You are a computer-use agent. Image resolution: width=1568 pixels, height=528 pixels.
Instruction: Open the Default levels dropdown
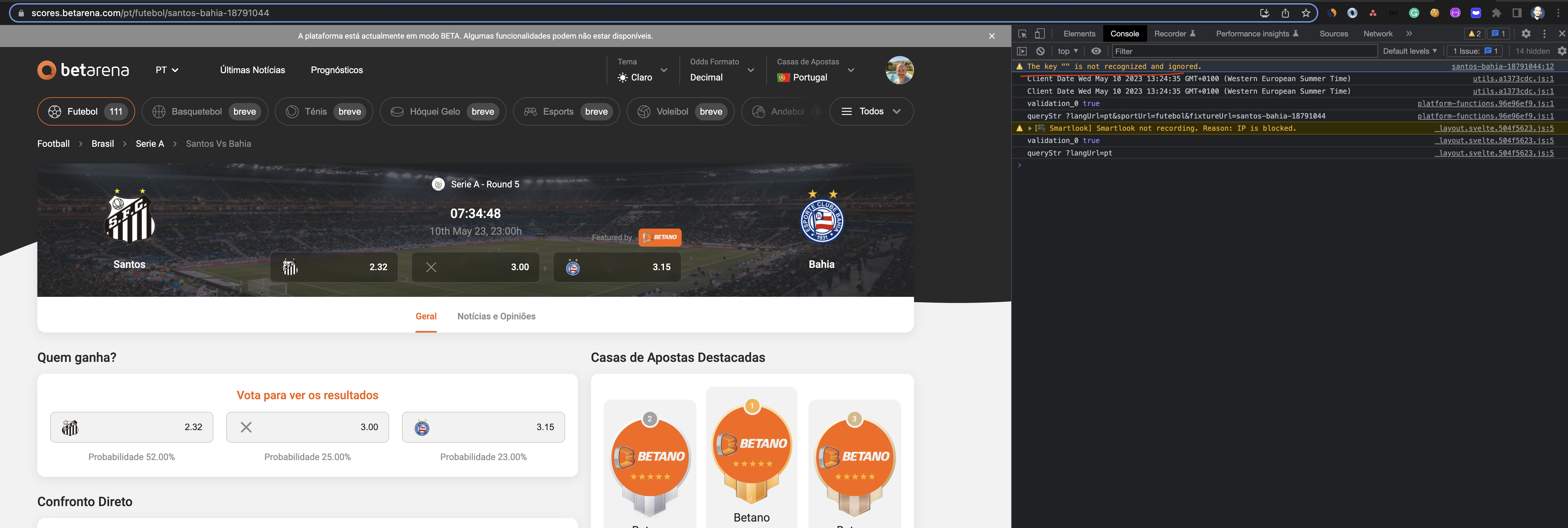(x=1410, y=51)
